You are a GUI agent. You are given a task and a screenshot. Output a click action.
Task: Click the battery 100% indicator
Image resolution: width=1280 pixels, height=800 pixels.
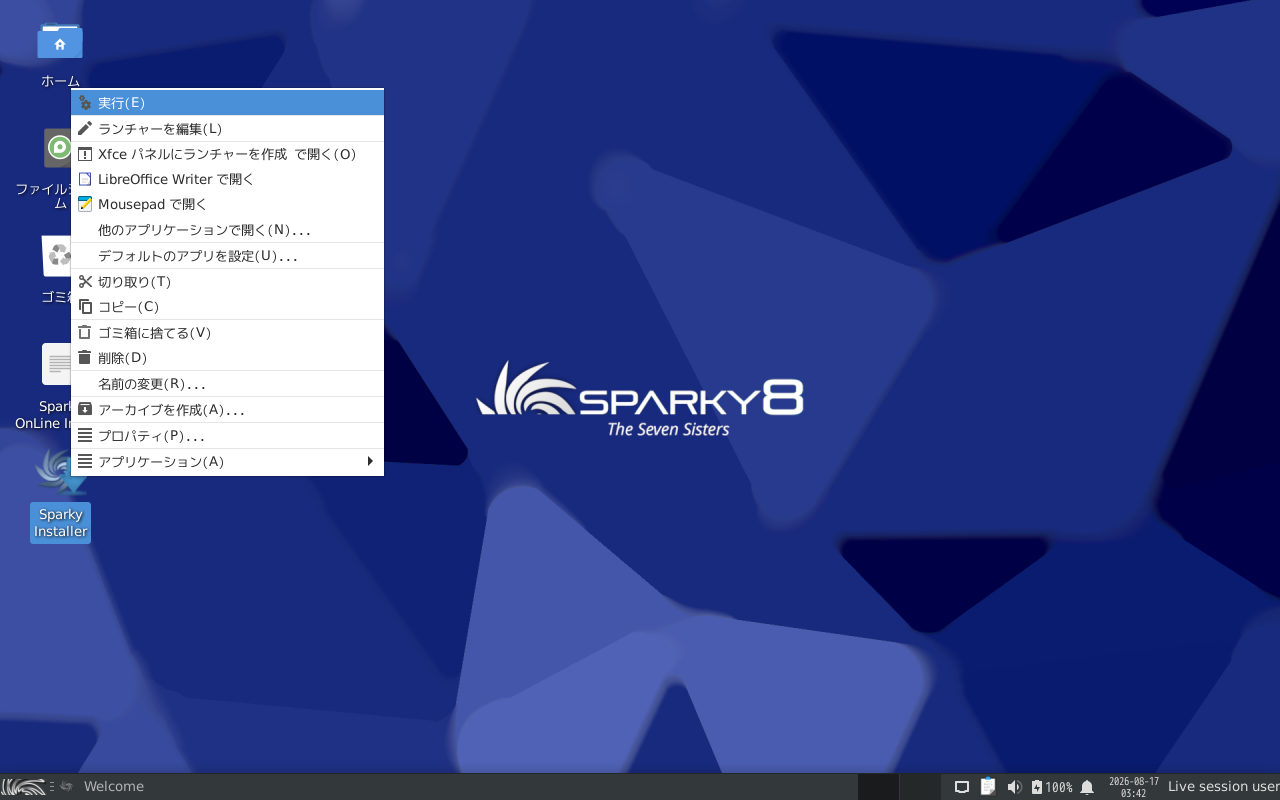click(1052, 787)
